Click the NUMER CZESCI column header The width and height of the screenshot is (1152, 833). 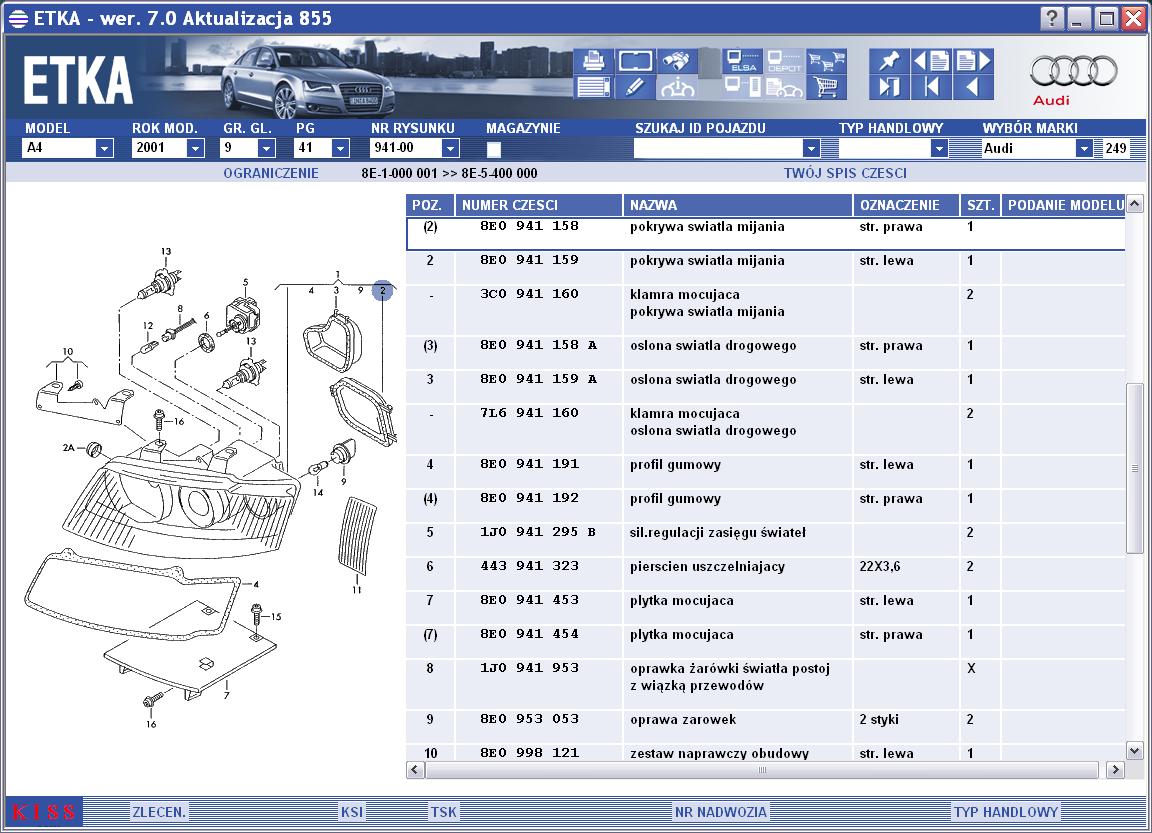tap(539, 205)
